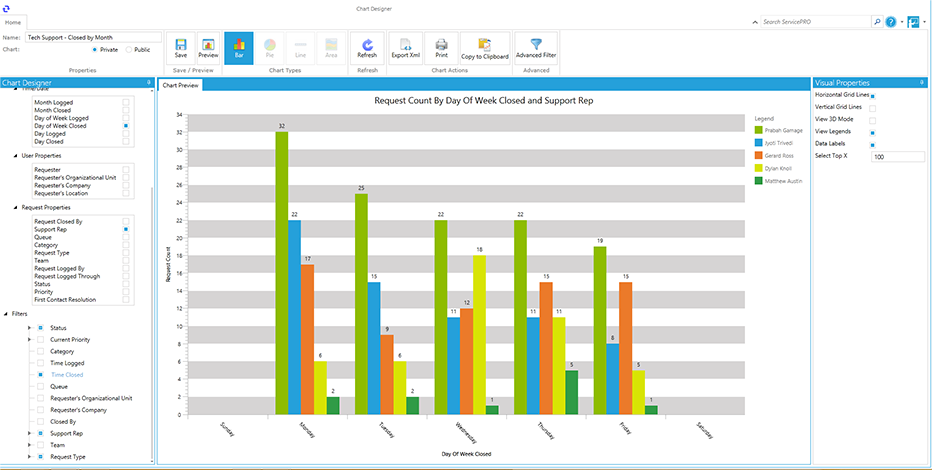Select the Bar chart type

point(239,48)
